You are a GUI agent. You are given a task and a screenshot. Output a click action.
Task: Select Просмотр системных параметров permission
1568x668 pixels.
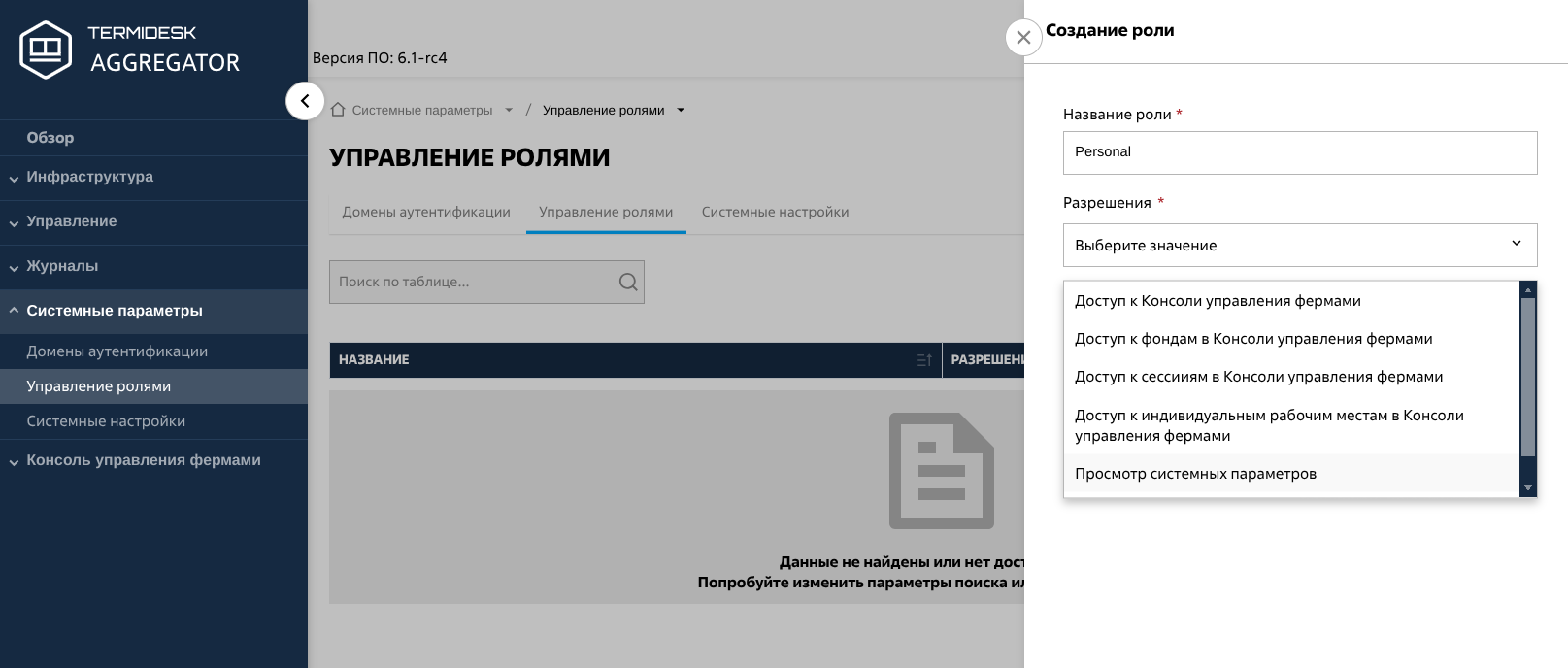coord(1195,474)
